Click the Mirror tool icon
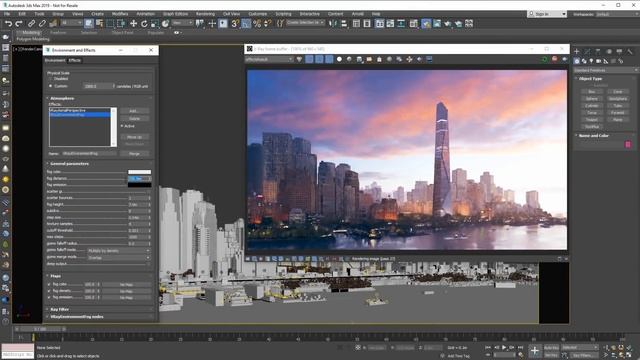This screenshot has height=360, width=640. [333, 24]
